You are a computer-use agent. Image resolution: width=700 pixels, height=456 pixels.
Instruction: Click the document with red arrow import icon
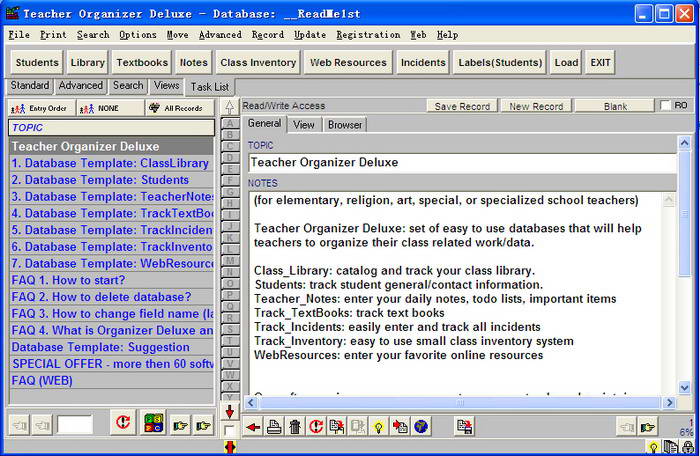400,427
